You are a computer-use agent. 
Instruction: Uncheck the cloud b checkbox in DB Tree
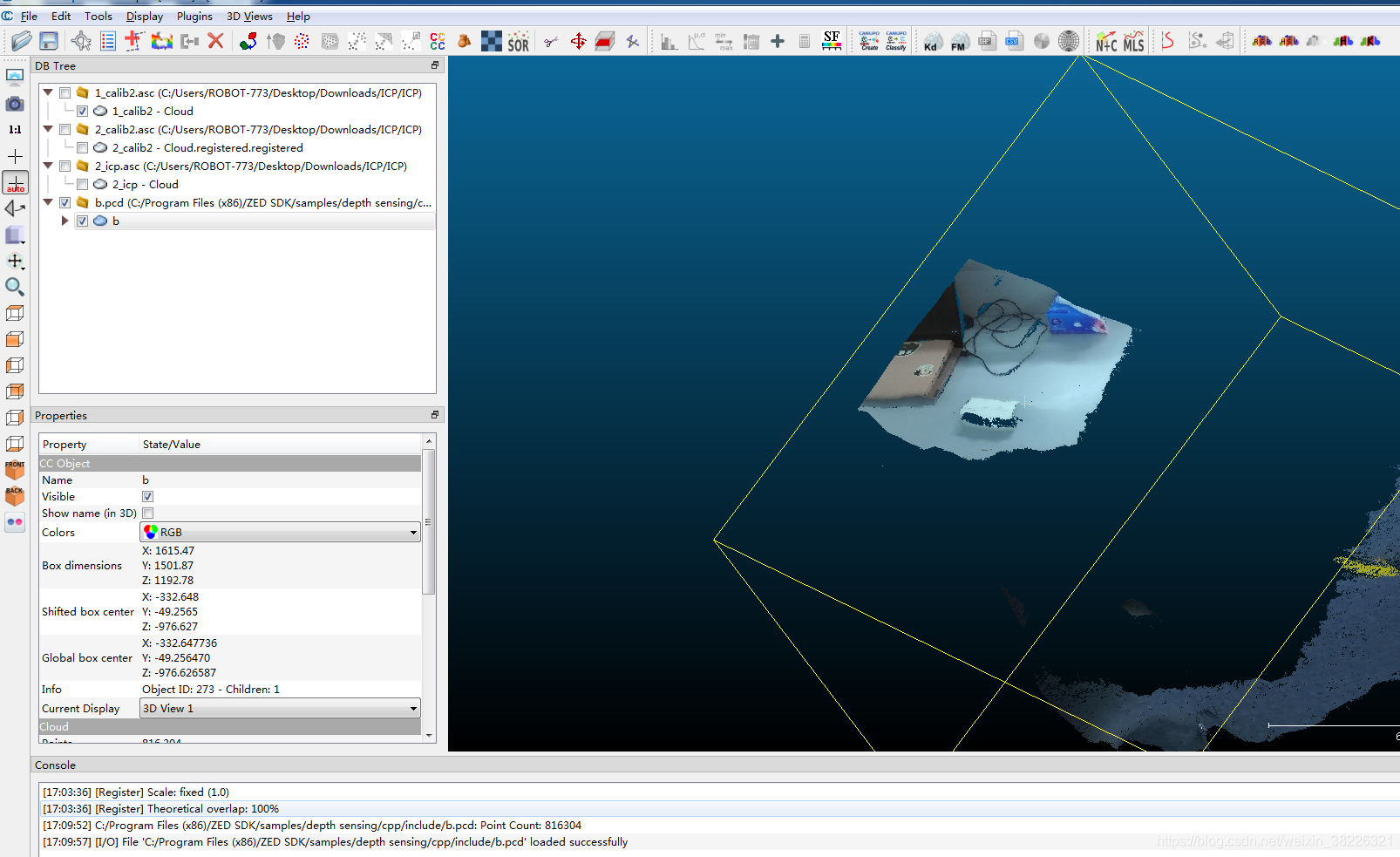82,221
